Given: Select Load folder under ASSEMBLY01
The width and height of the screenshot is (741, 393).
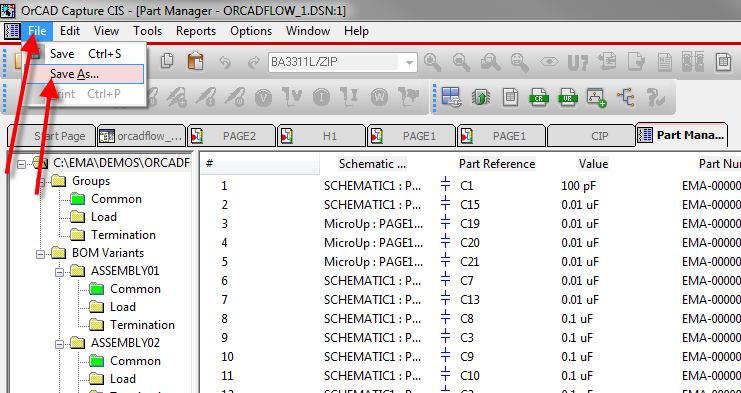Looking at the screenshot, I should pos(122,307).
